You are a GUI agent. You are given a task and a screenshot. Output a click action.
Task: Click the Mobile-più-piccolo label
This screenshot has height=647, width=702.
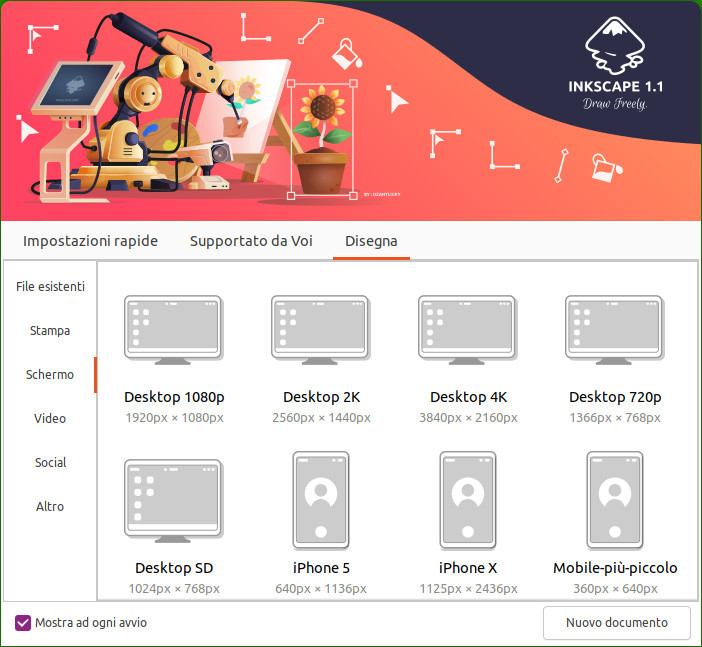click(615, 568)
